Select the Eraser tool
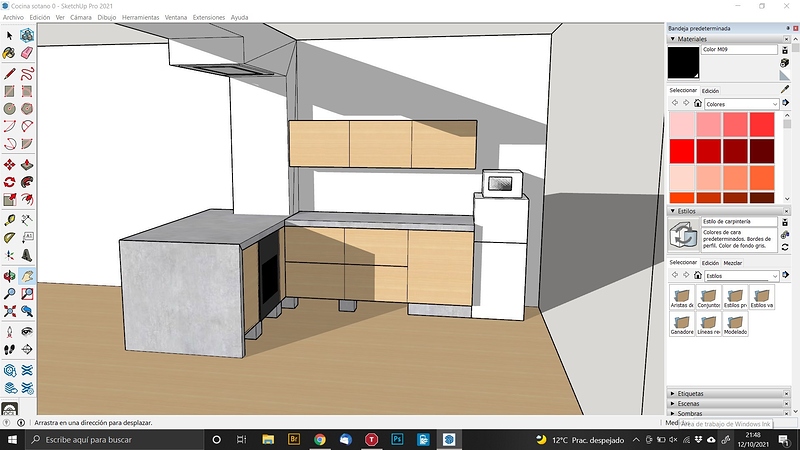The width and height of the screenshot is (800, 450). 27,53
